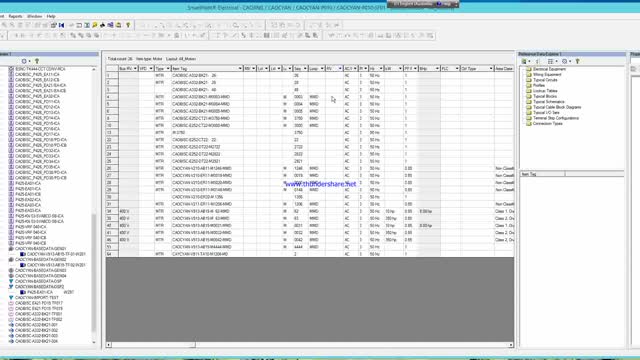The height and width of the screenshot is (360, 640).
Task: Click first icon in Reference Data Explorer toolbar
Action: click(525, 61)
